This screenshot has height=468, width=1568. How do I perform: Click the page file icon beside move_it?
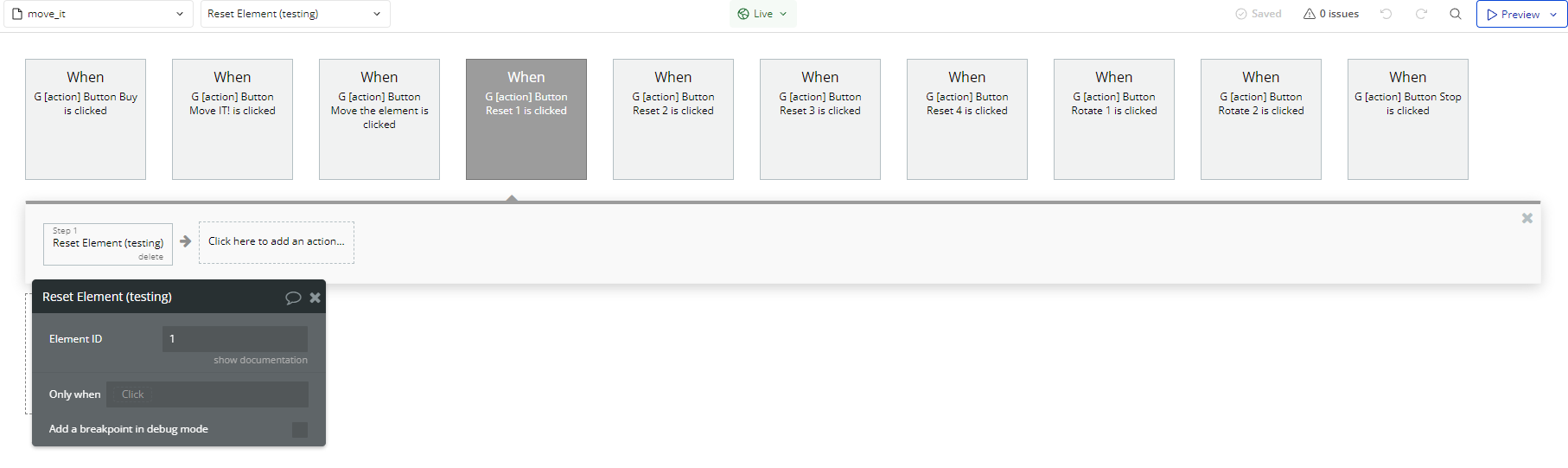[x=17, y=14]
